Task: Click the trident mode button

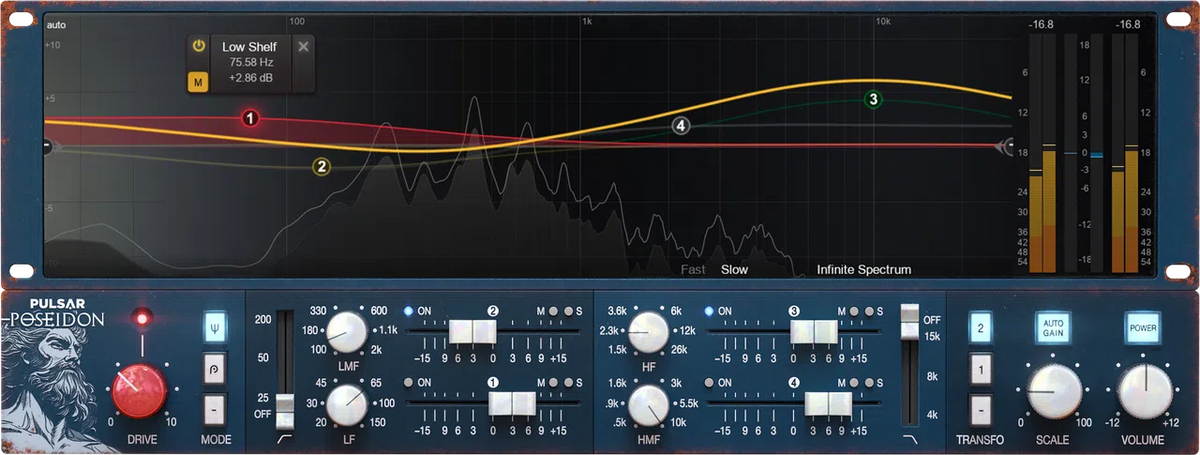Action: 215,326
